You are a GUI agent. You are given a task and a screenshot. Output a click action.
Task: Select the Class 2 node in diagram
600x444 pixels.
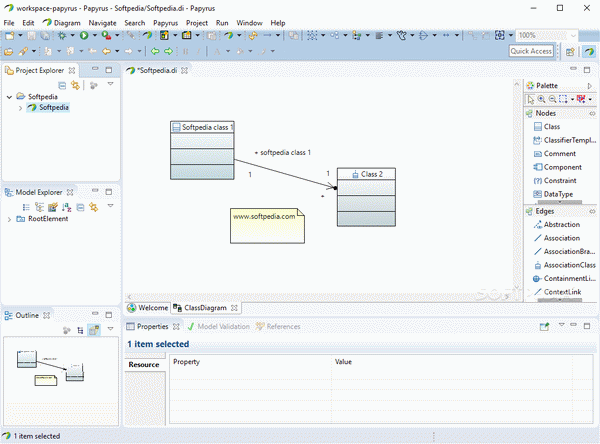(x=366, y=197)
